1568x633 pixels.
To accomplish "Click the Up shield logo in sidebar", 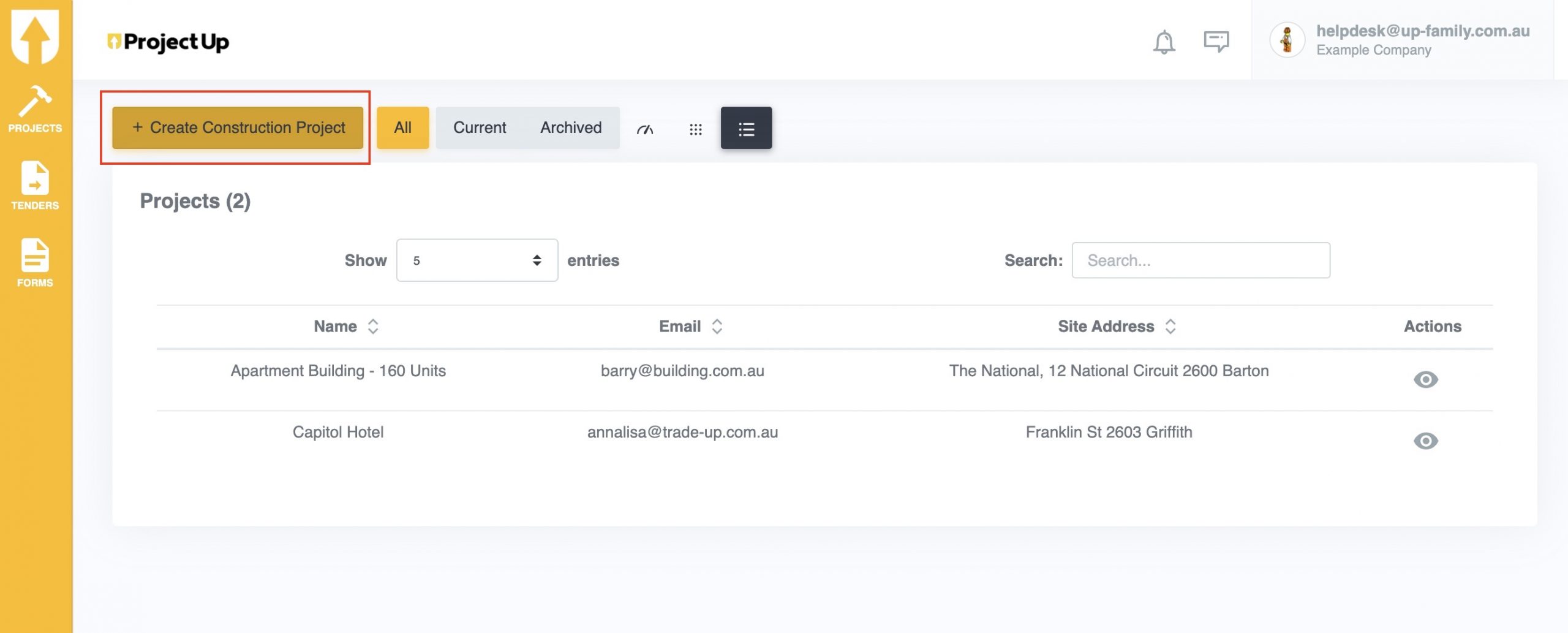I will 35,36.
